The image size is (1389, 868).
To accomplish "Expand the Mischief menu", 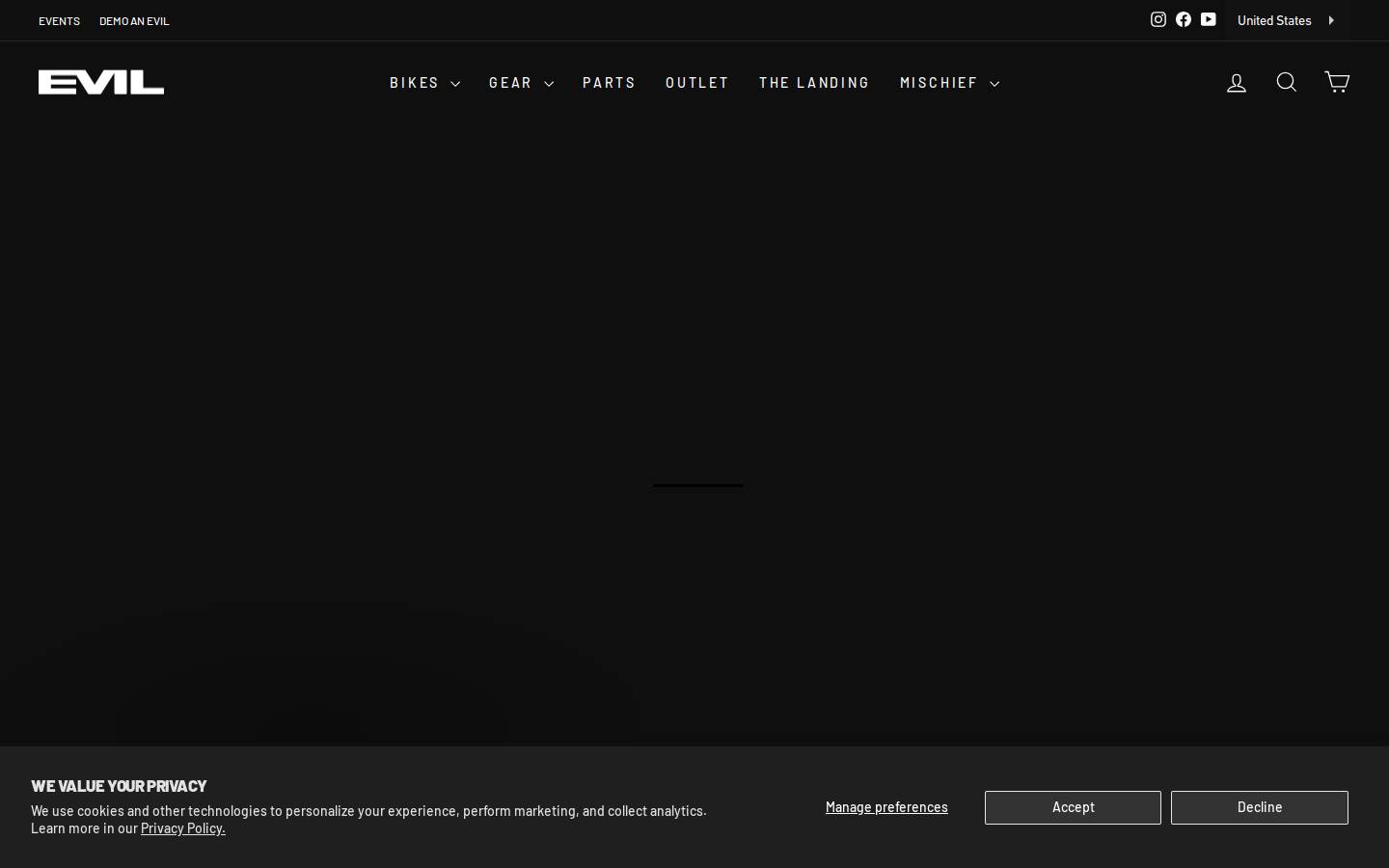I will (949, 83).
